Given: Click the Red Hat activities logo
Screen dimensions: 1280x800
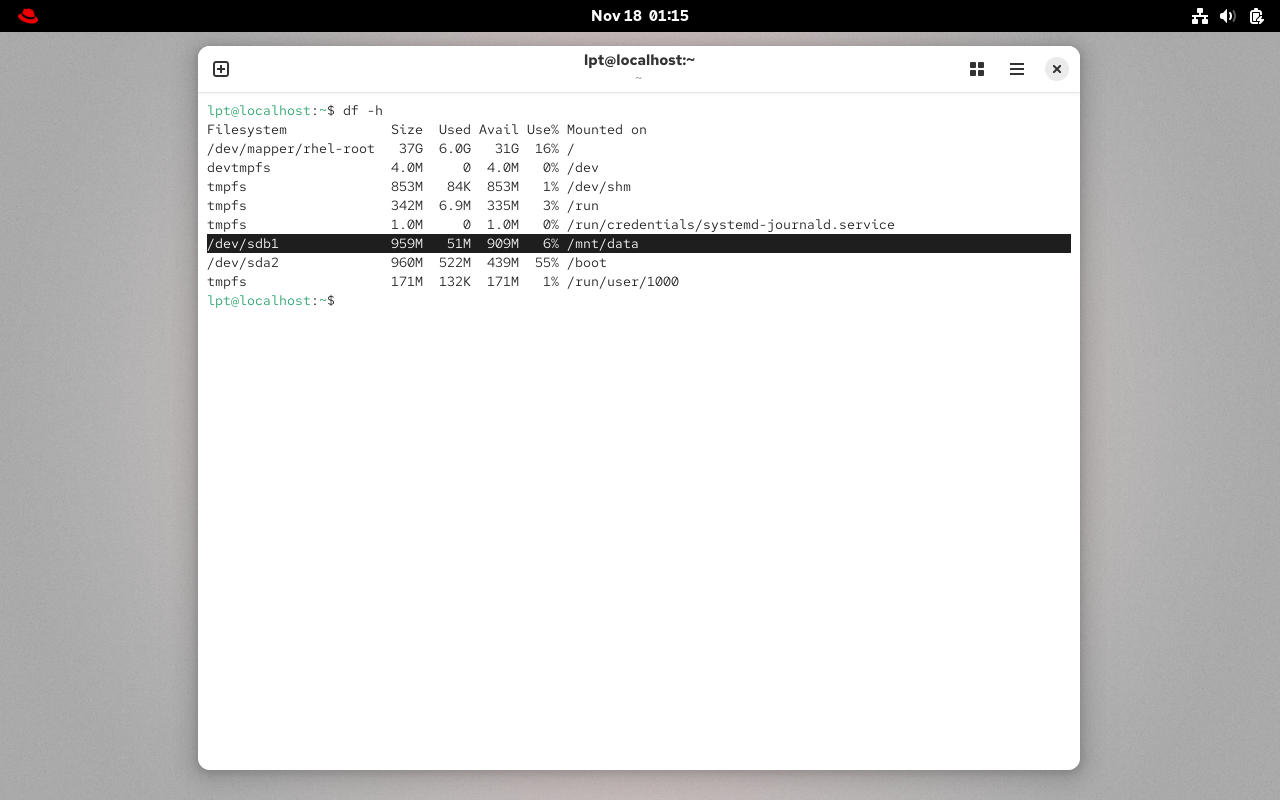Looking at the screenshot, I should point(28,16).
